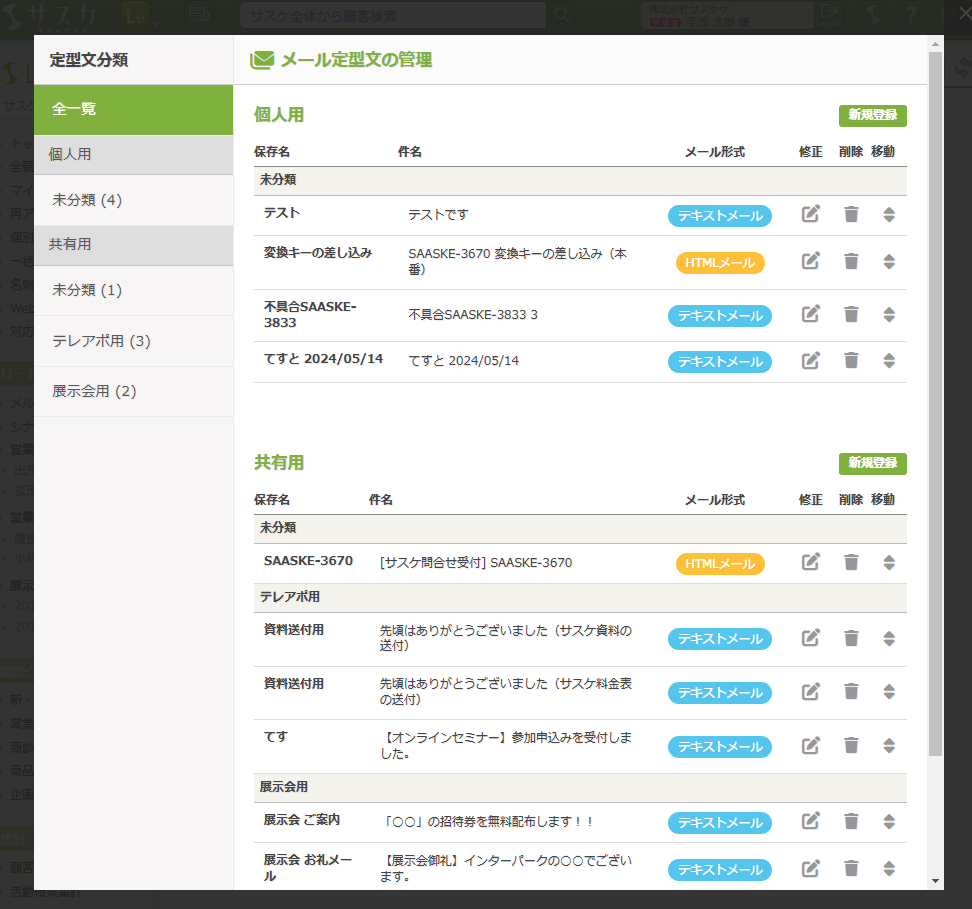Delete the てす online seminar template
Image resolution: width=972 pixels, height=909 pixels.
pyautogui.click(x=851, y=745)
